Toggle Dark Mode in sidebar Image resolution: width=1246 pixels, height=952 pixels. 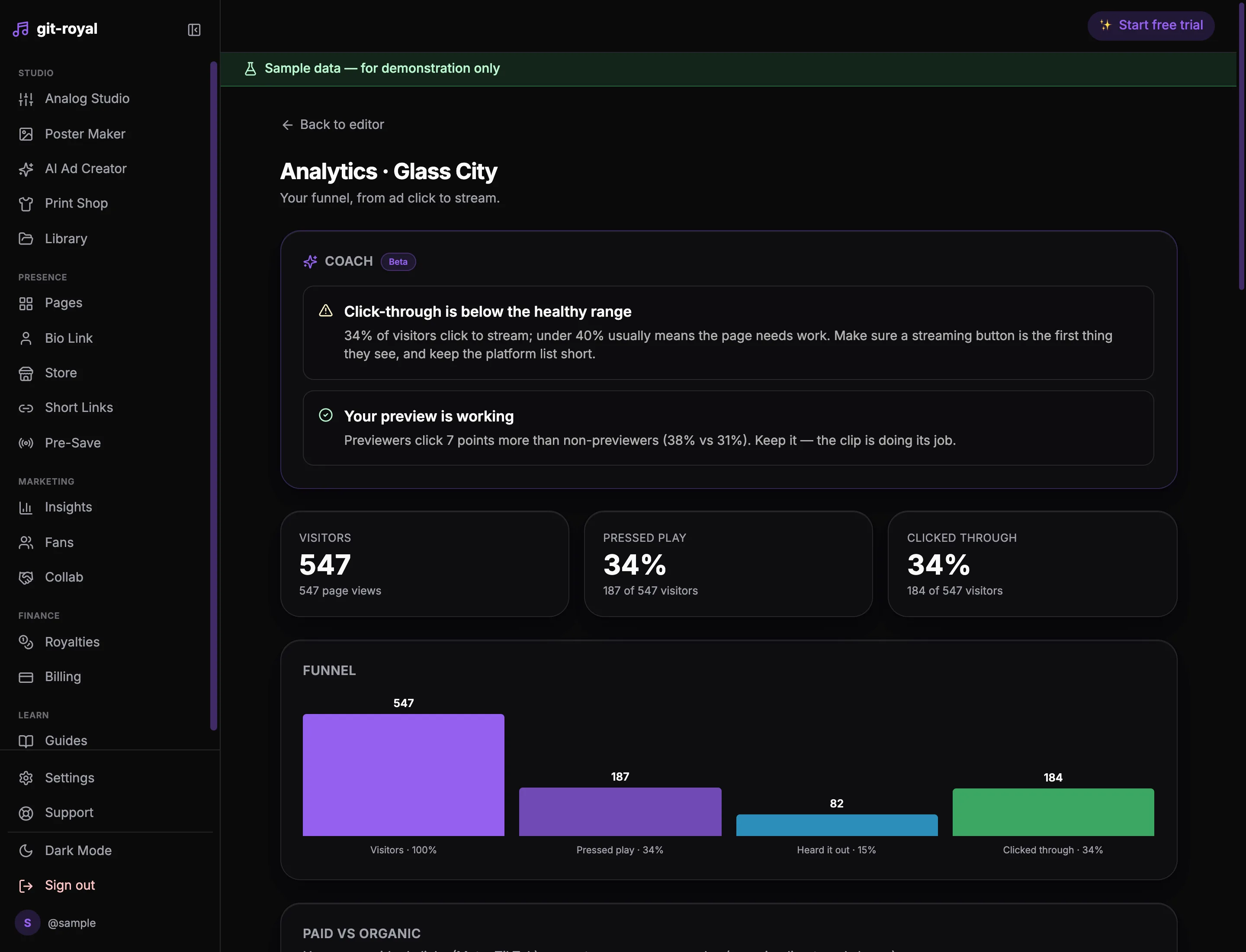click(x=110, y=851)
